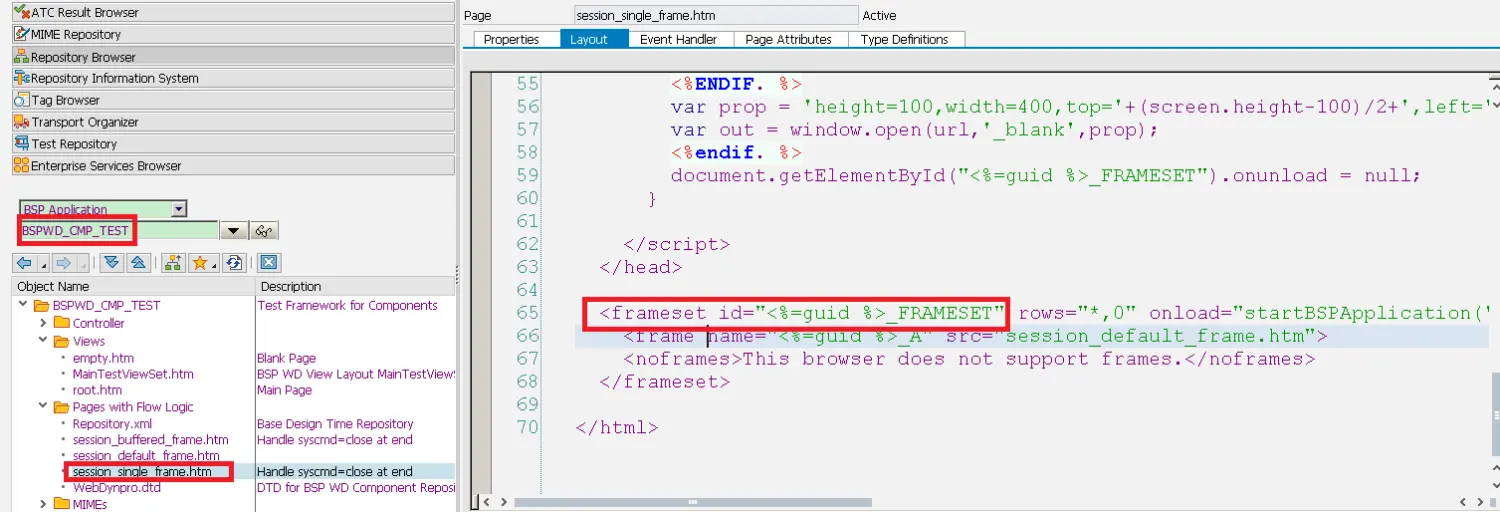Click the Expand all nodes icon
1500x512 pixels.
coord(112,263)
